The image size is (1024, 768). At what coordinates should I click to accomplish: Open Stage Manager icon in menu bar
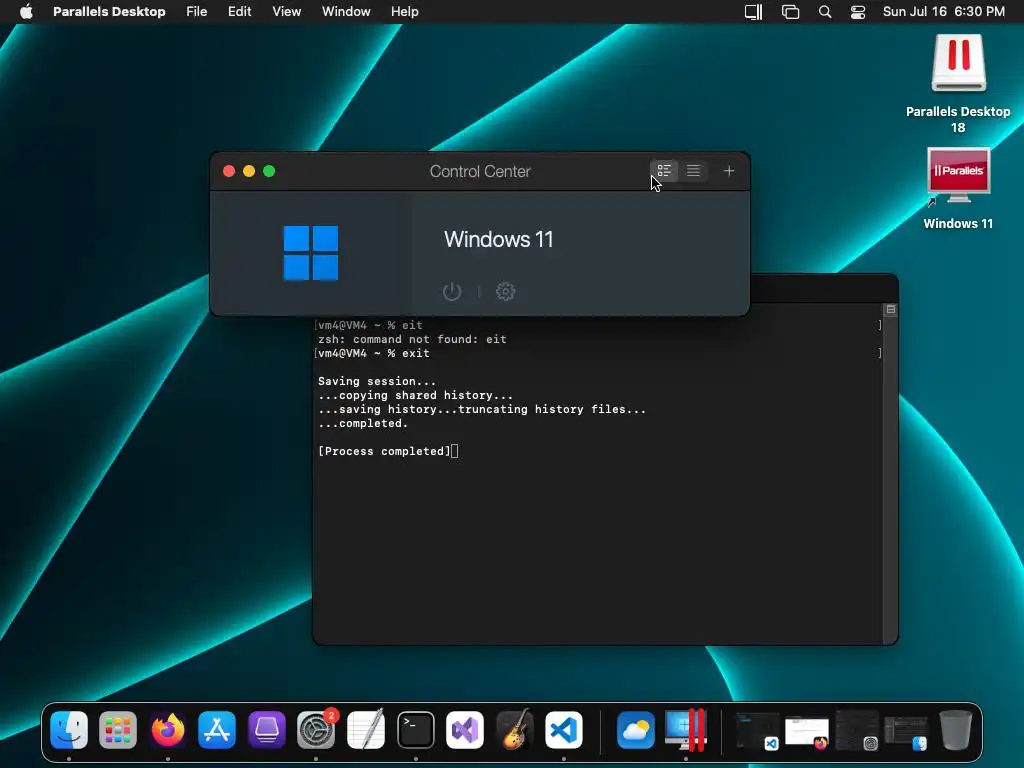790,12
